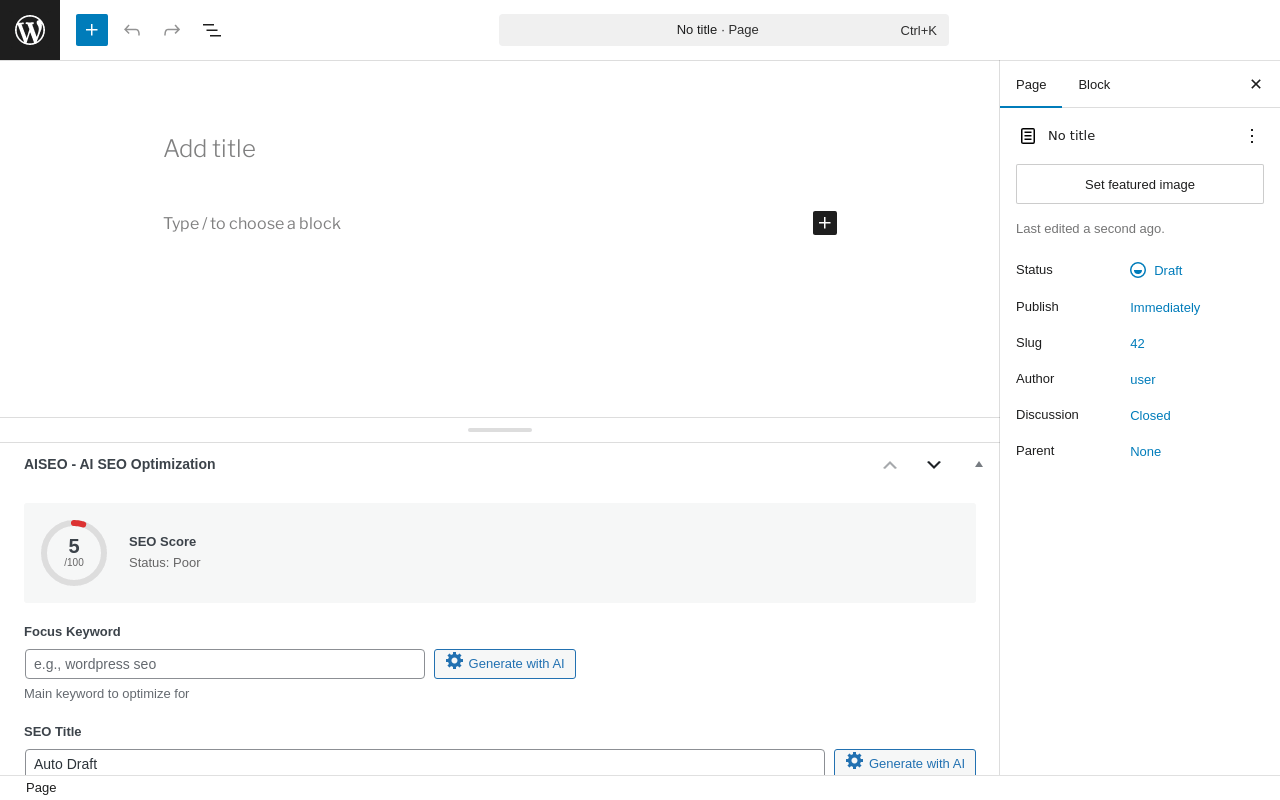Click gear icon beside Focus Keyword Generate
Screen dimensions: 1280x800
tap(455, 661)
